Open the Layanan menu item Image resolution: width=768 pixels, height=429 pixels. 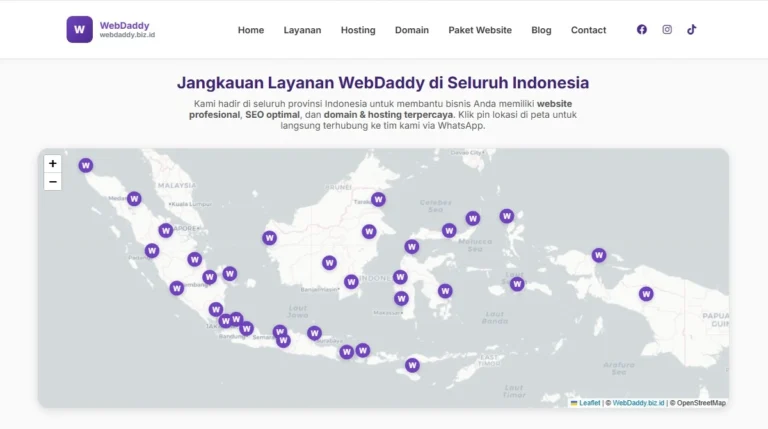[x=302, y=30]
